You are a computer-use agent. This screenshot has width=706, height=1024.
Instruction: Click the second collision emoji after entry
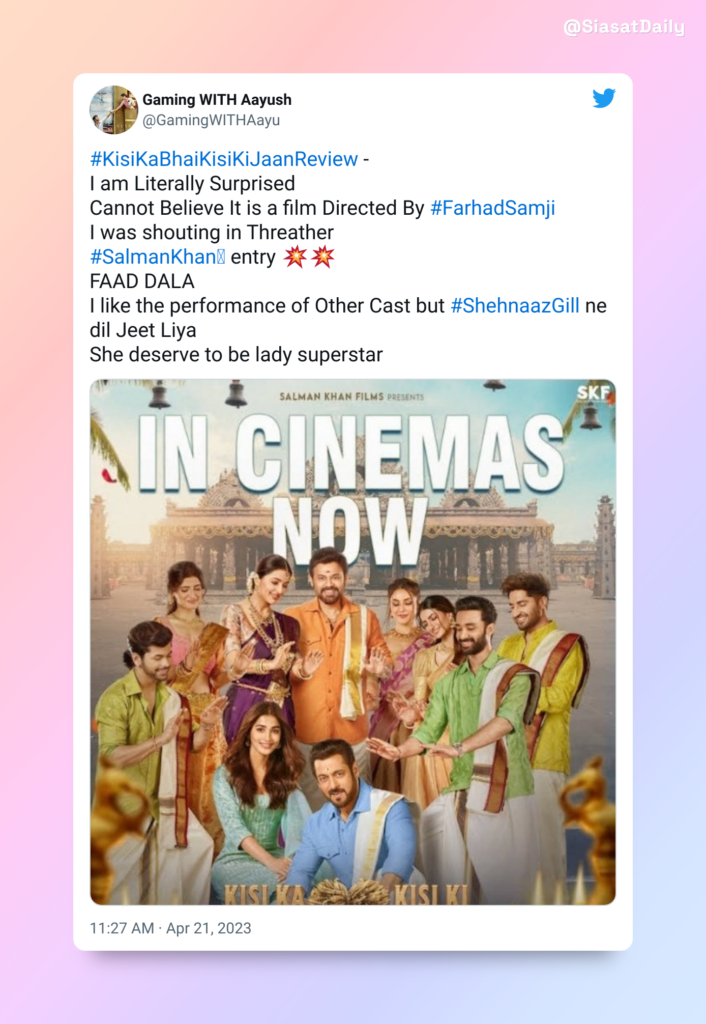pyautogui.click(x=323, y=257)
